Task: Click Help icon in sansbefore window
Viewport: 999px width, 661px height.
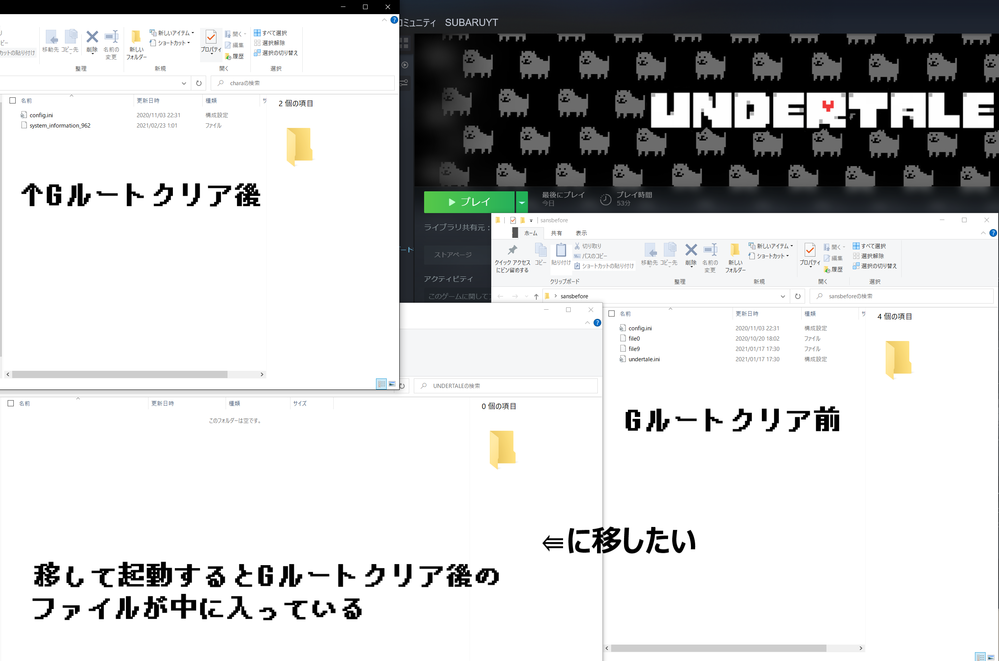Action: pos(993,233)
